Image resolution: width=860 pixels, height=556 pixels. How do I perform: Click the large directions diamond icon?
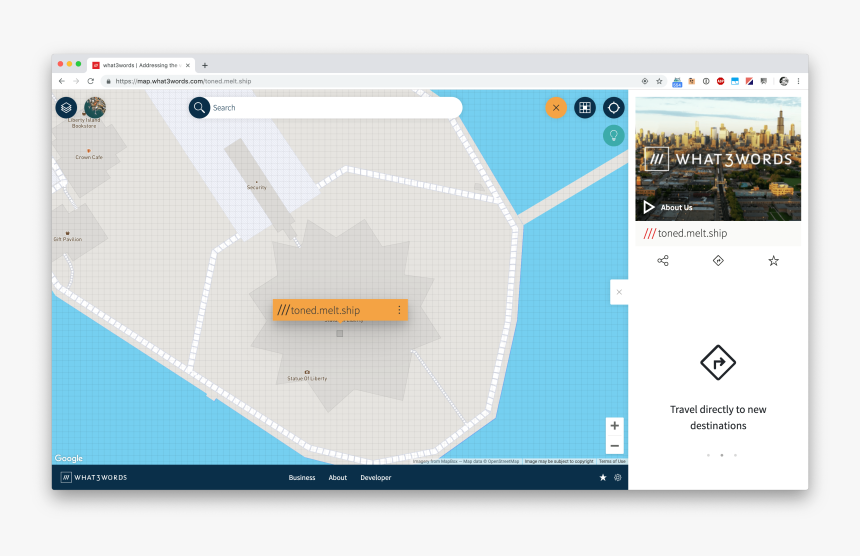[x=718, y=362]
